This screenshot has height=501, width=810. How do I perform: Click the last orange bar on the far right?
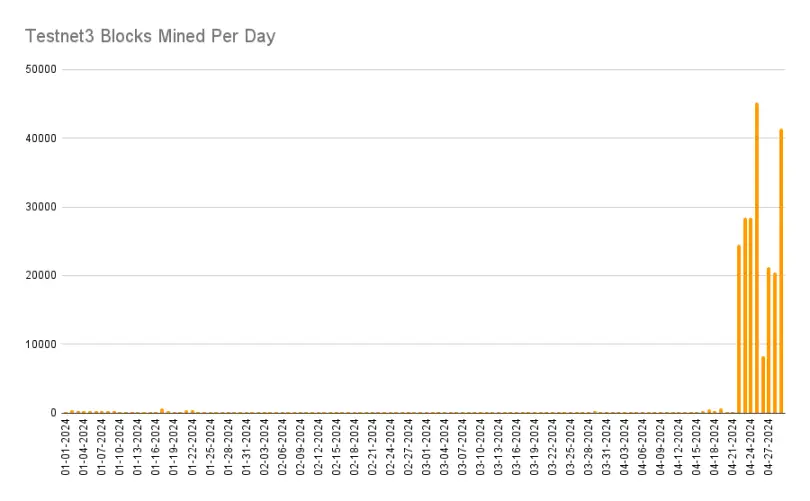point(781,271)
